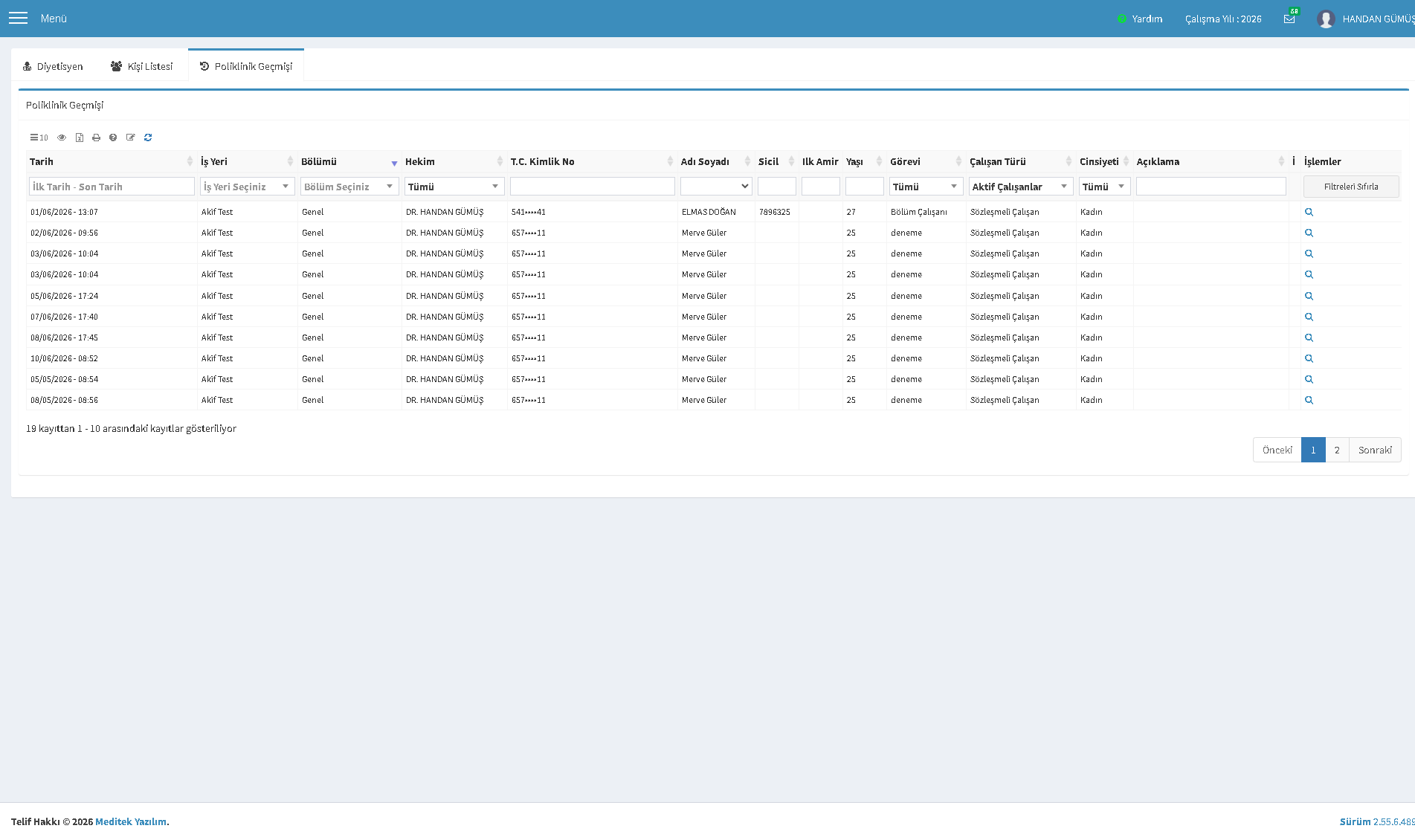Click the Filtreleri Sıfırla button
This screenshot has height=840, width=1415.
(x=1351, y=187)
